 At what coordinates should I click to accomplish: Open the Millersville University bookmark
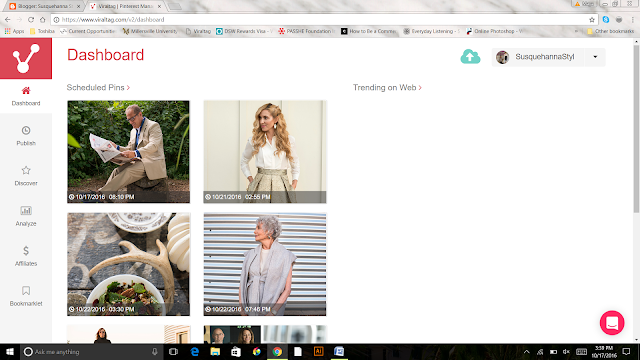tap(150, 31)
